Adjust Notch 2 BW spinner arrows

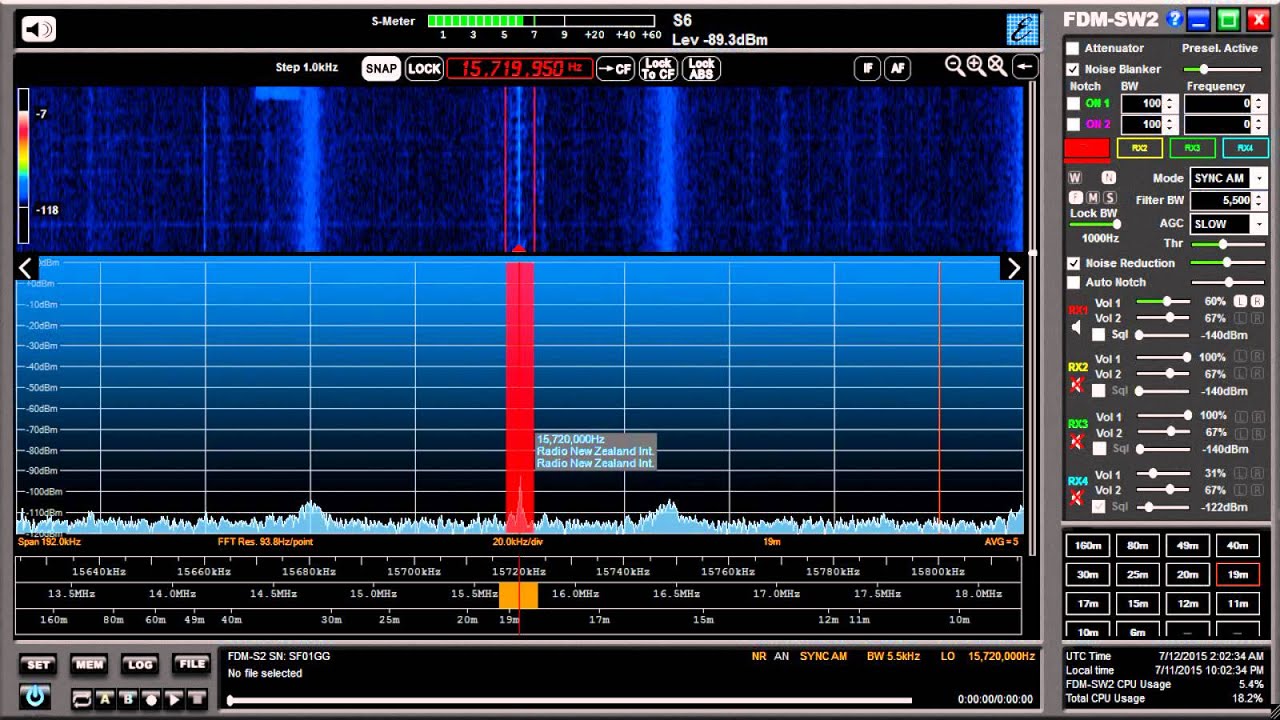[1169, 124]
